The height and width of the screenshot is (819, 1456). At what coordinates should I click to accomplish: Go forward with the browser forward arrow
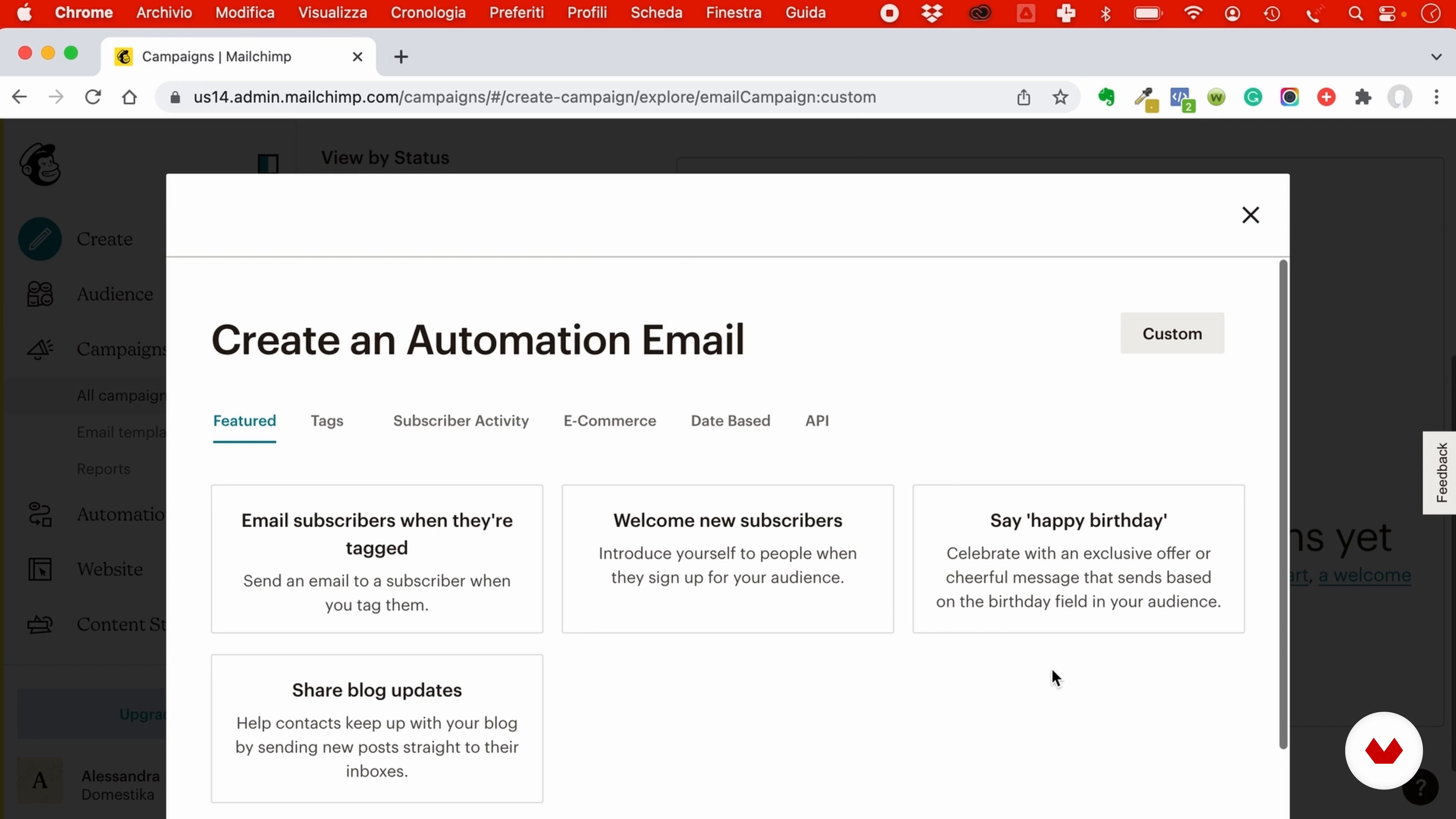tap(56, 97)
